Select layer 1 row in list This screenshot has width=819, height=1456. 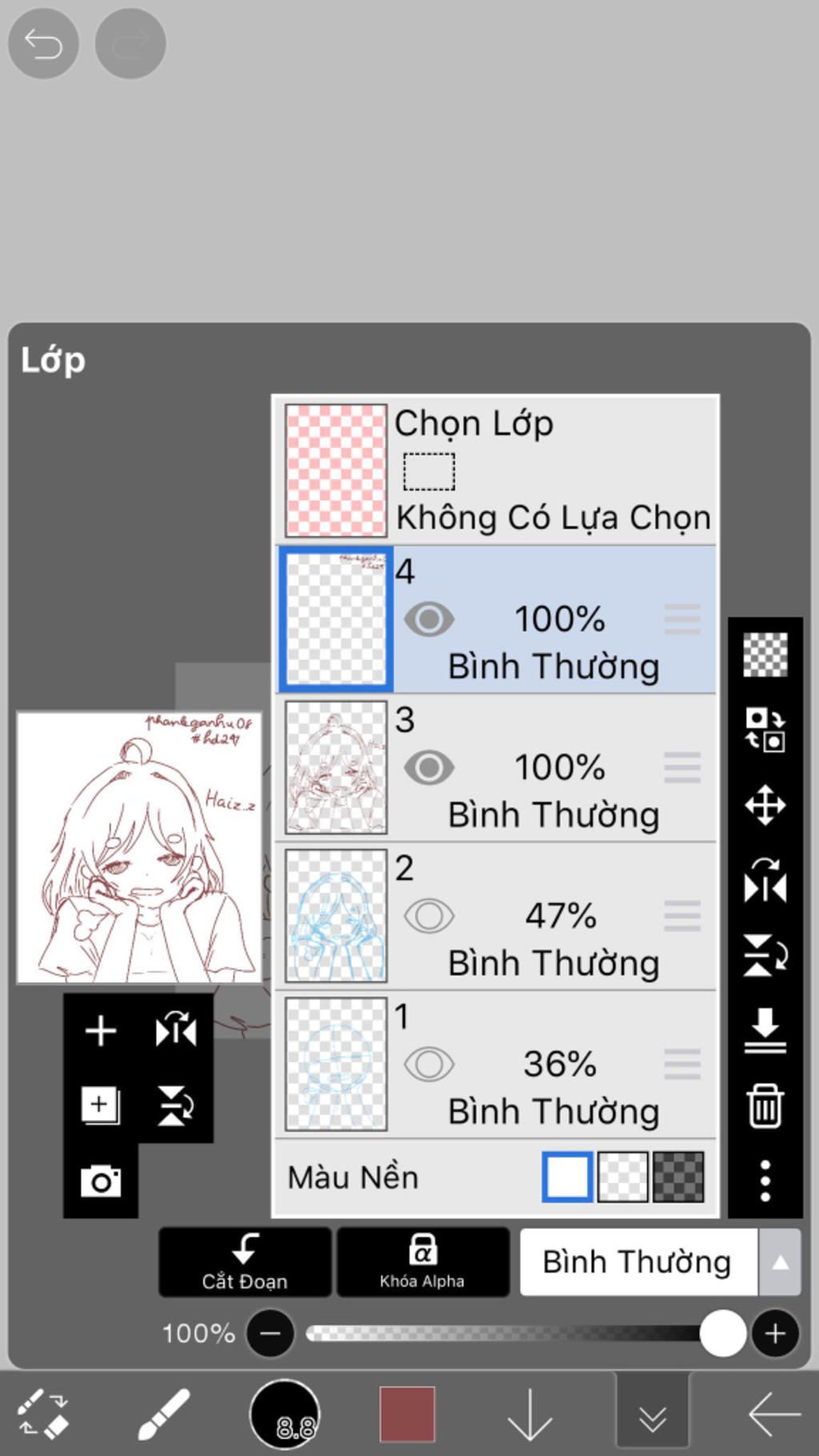pyautogui.click(x=496, y=1064)
